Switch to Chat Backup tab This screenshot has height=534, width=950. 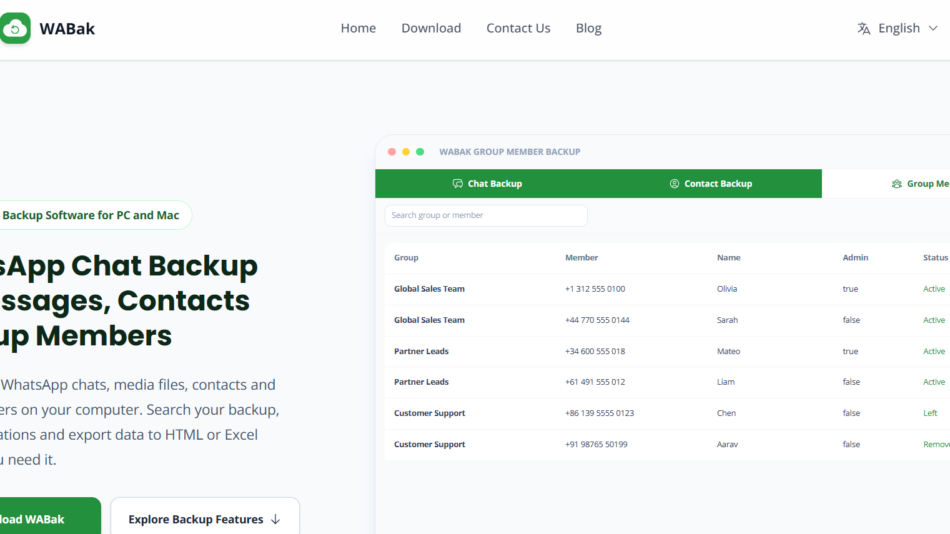[x=487, y=184]
